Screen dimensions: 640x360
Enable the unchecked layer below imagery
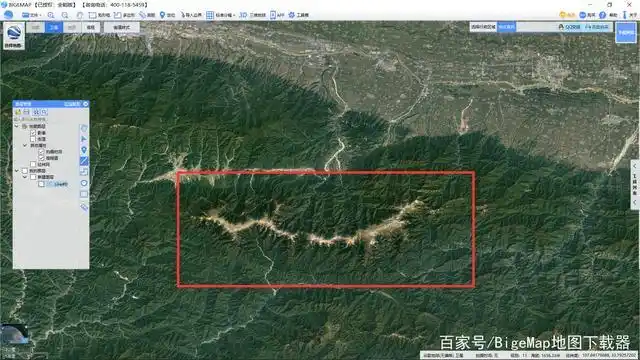pos(33,139)
